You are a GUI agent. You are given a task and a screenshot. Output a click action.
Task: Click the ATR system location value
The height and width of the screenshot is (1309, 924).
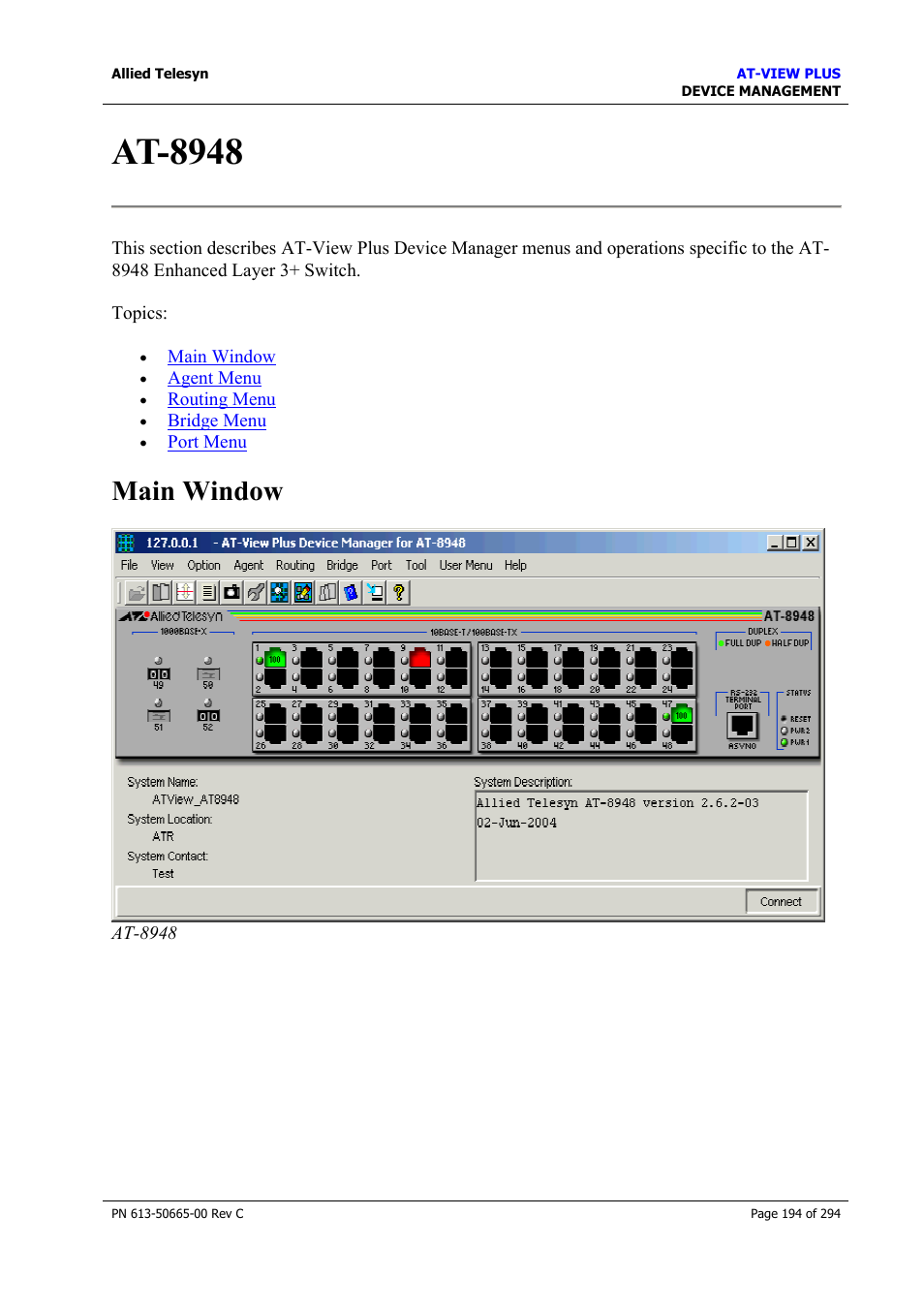[x=163, y=836]
